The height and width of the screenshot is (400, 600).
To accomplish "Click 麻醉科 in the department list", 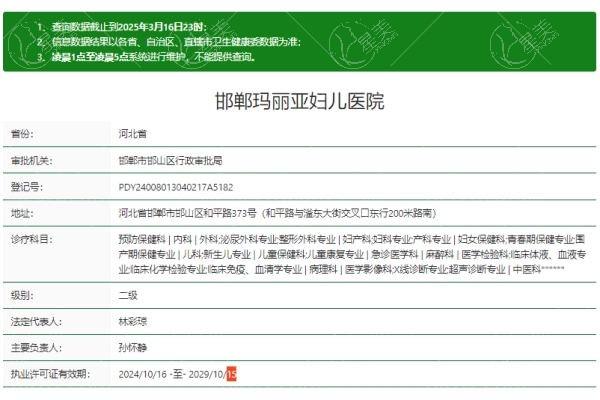I will click(440, 254).
